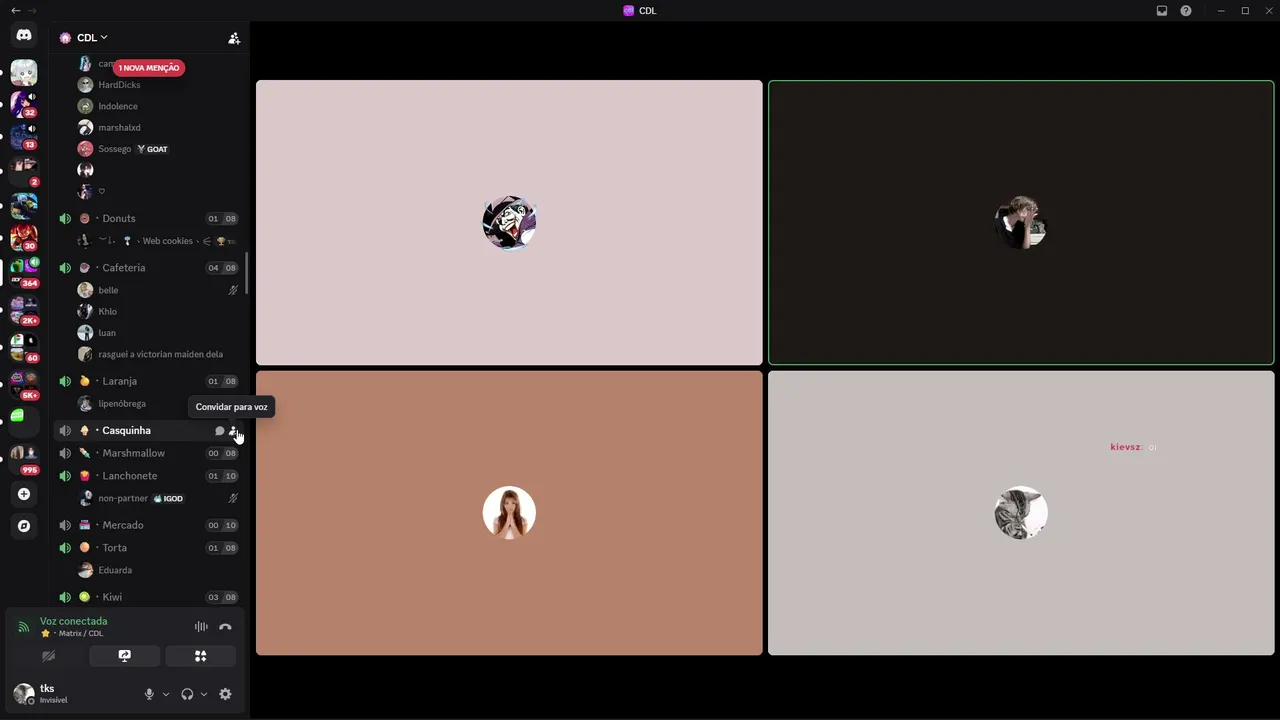
Task: Click the invite people icon beside CDL header
Action: click(x=234, y=38)
